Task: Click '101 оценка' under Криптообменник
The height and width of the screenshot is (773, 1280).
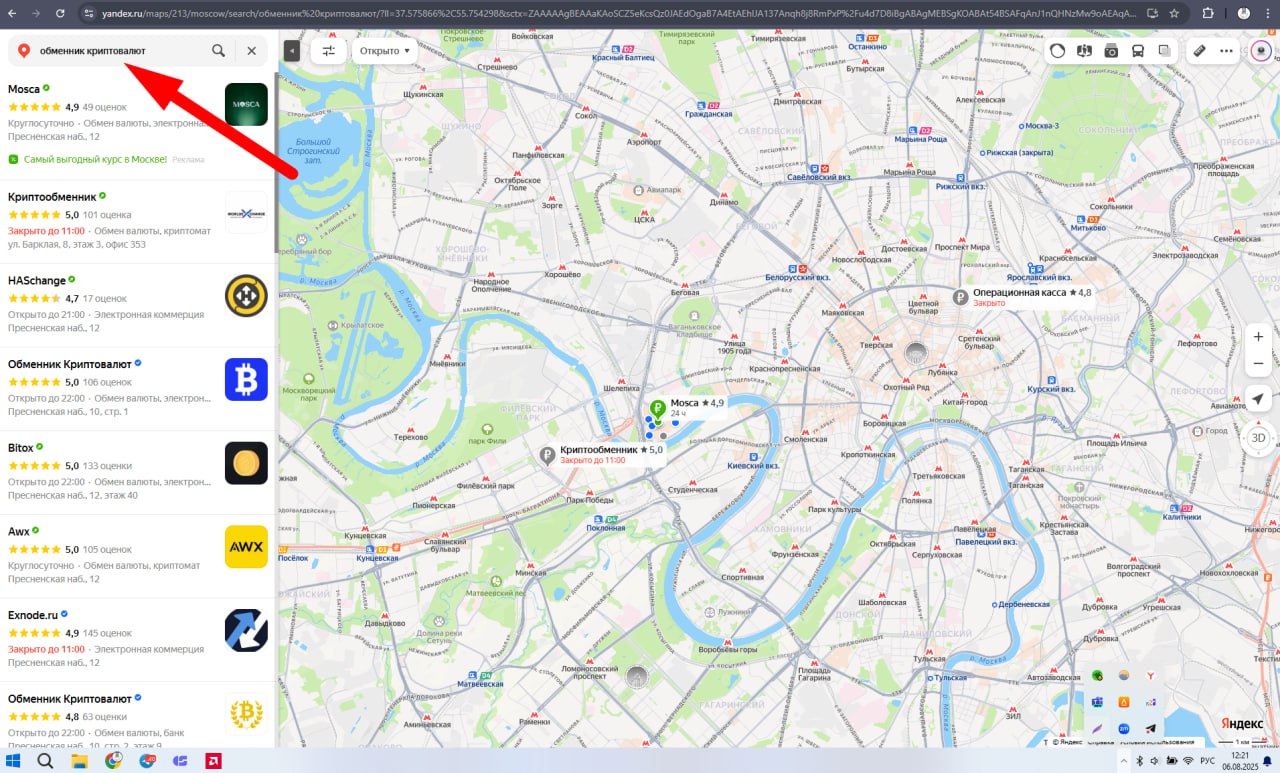Action: pos(107,215)
